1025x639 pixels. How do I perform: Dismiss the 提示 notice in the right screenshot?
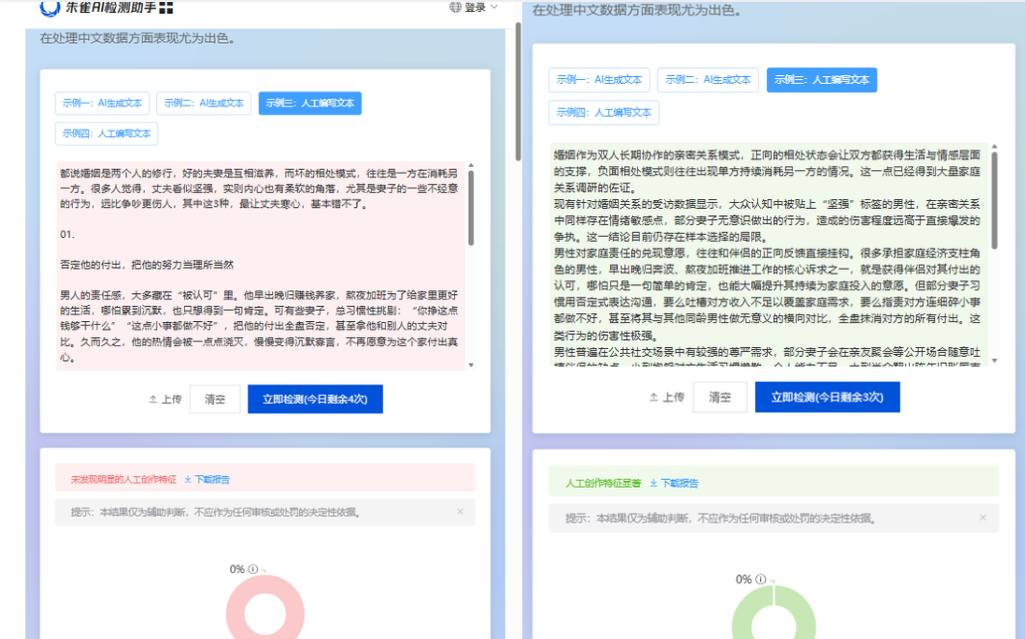coord(983,517)
